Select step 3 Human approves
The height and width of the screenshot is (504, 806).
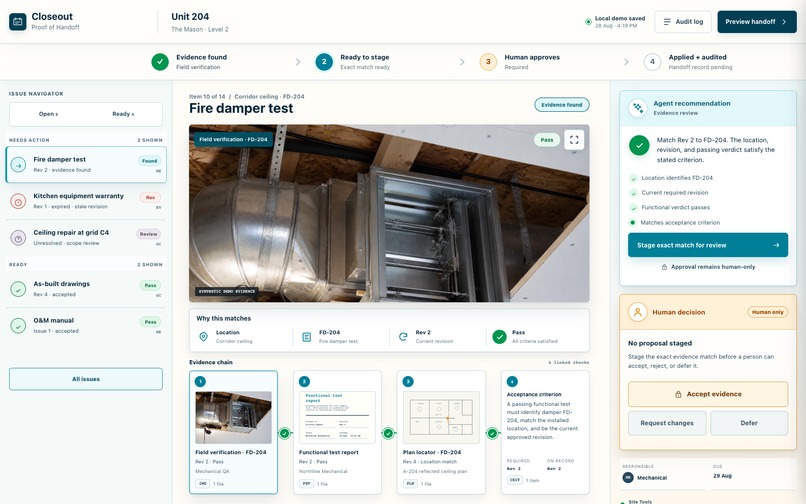tap(488, 62)
